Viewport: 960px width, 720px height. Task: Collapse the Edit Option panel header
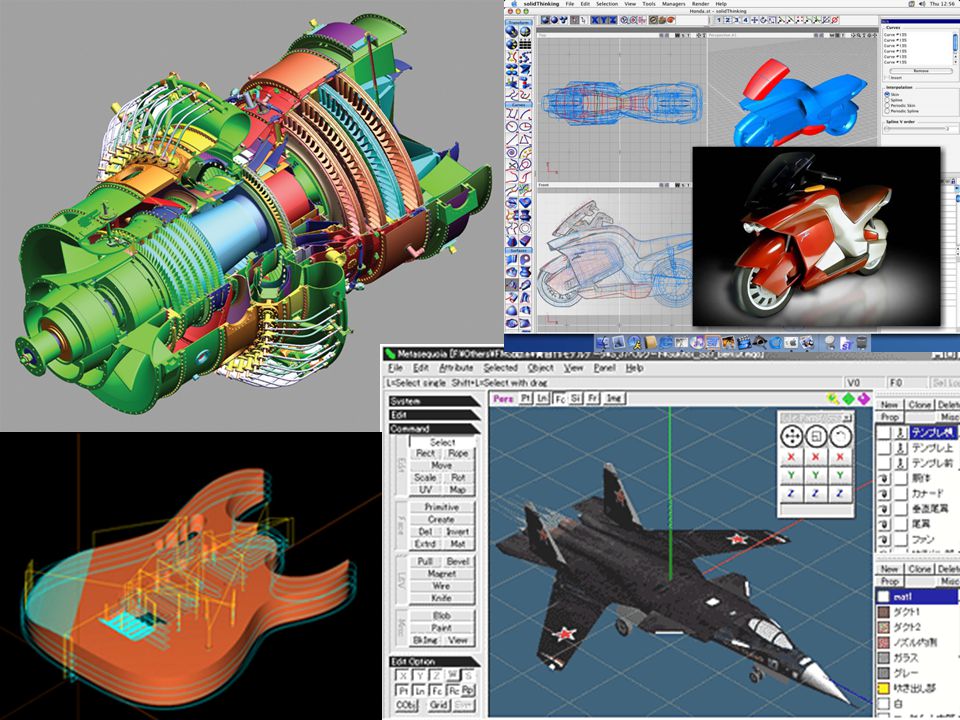tap(435, 662)
